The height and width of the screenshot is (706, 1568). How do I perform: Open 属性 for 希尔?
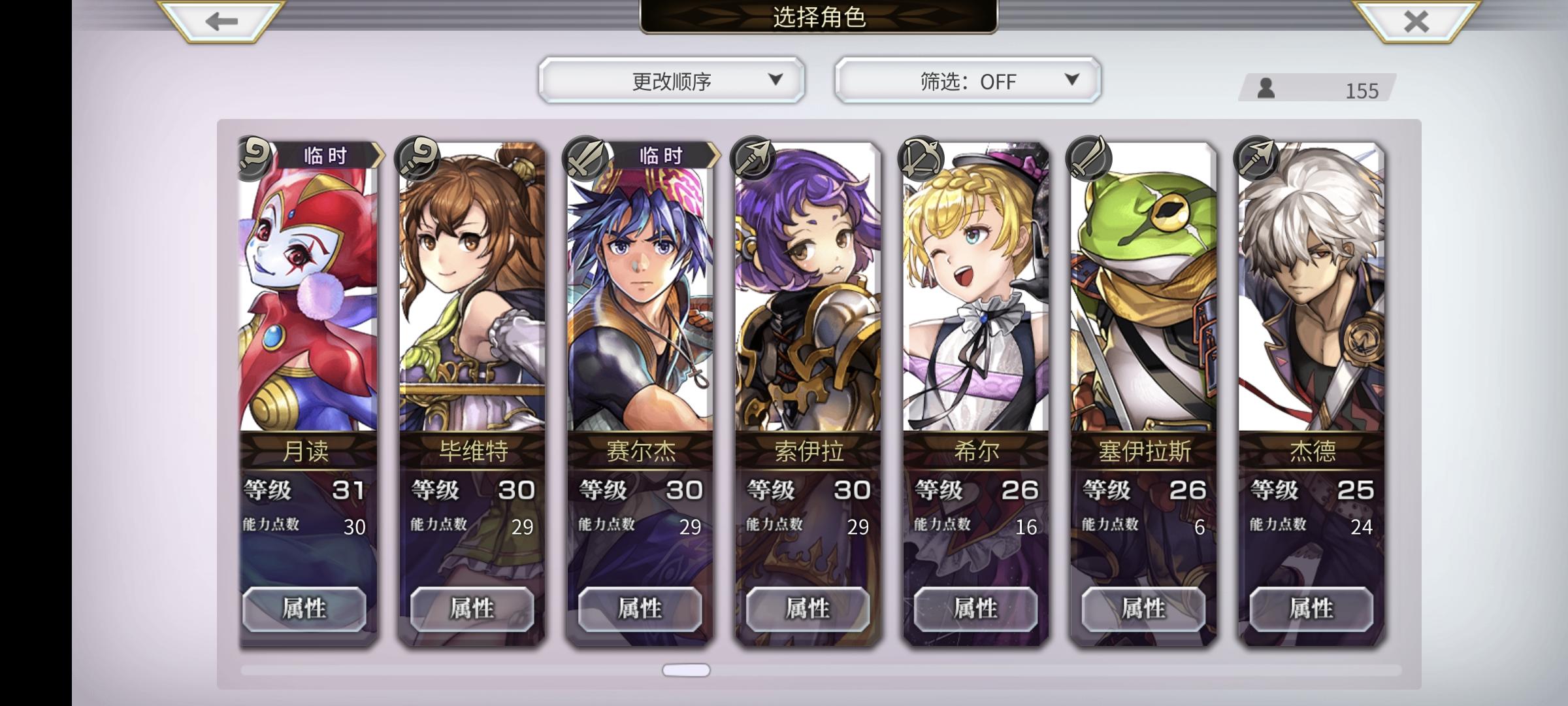pyautogui.click(x=975, y=609)
